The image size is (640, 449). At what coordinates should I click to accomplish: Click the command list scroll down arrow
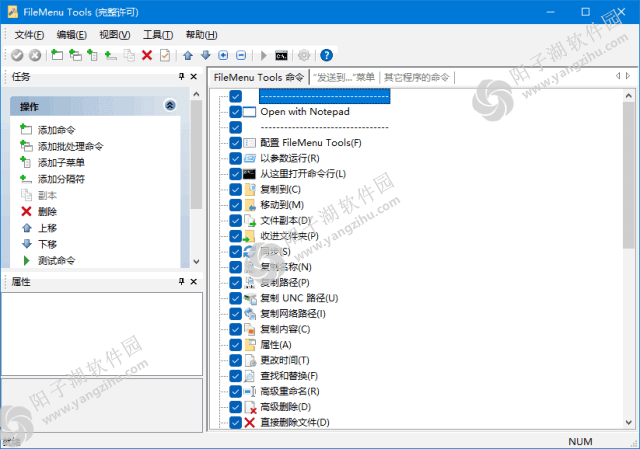pos(629,422)
